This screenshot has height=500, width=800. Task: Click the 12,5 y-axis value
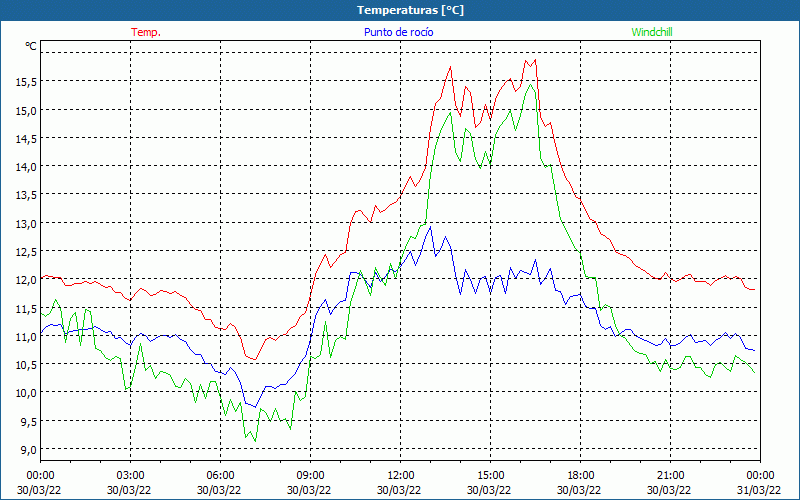pos(25,252)
